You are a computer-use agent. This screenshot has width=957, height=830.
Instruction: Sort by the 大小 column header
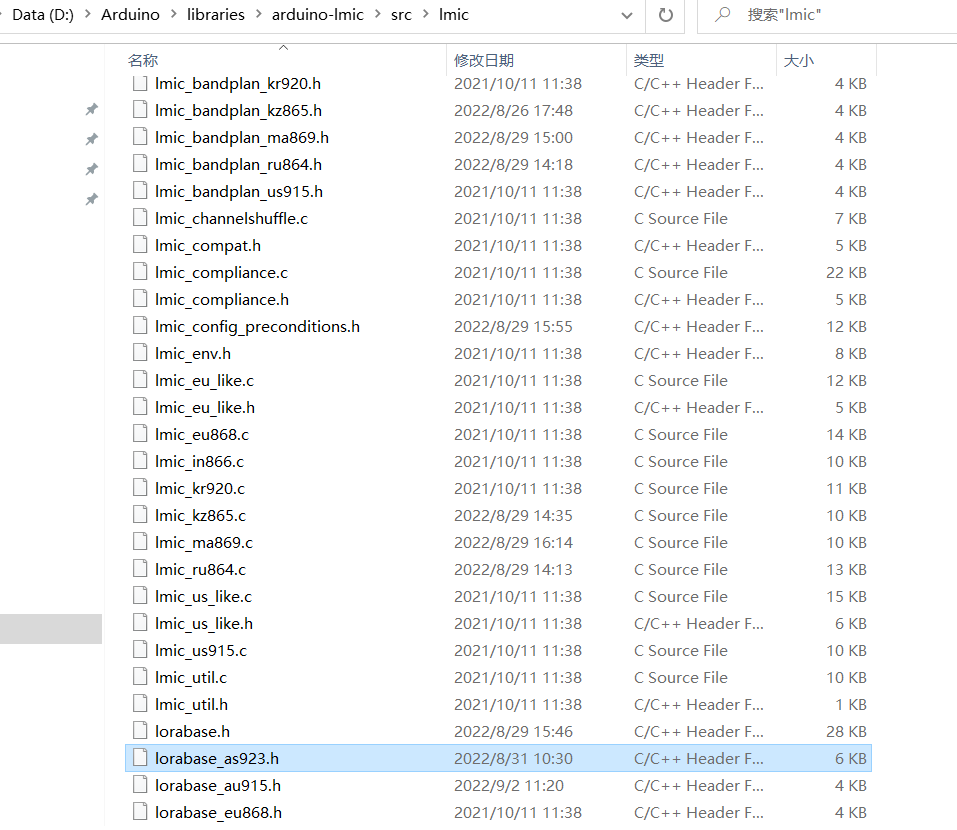(798, 60)
